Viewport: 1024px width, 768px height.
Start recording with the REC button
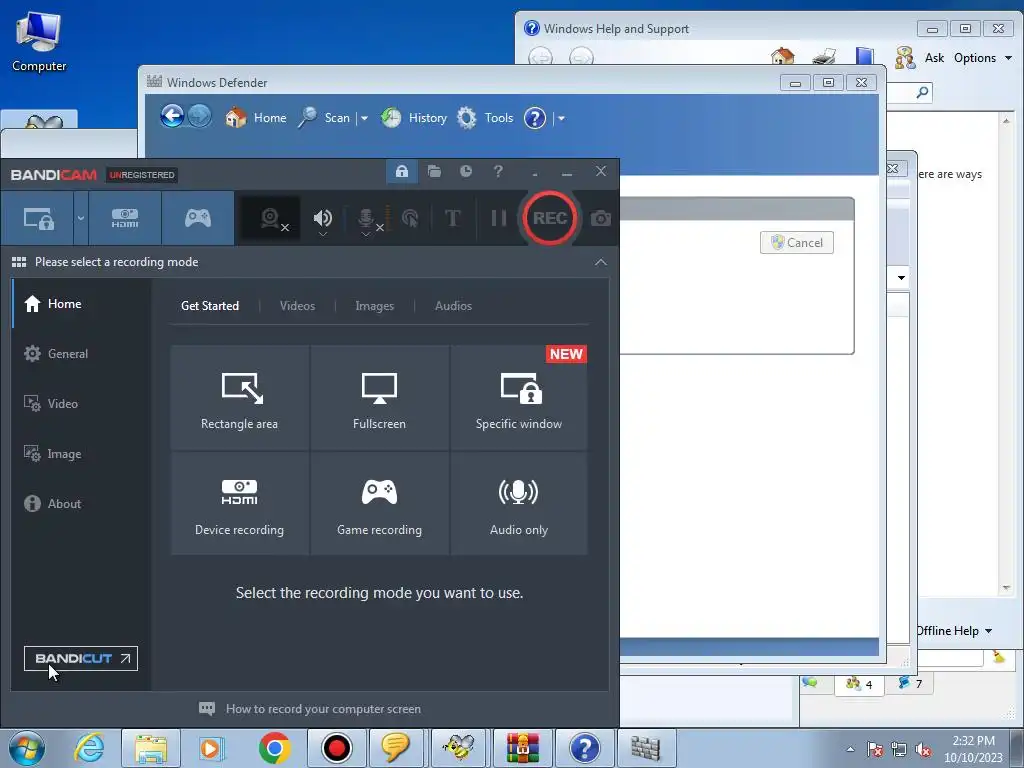[549, 218]
